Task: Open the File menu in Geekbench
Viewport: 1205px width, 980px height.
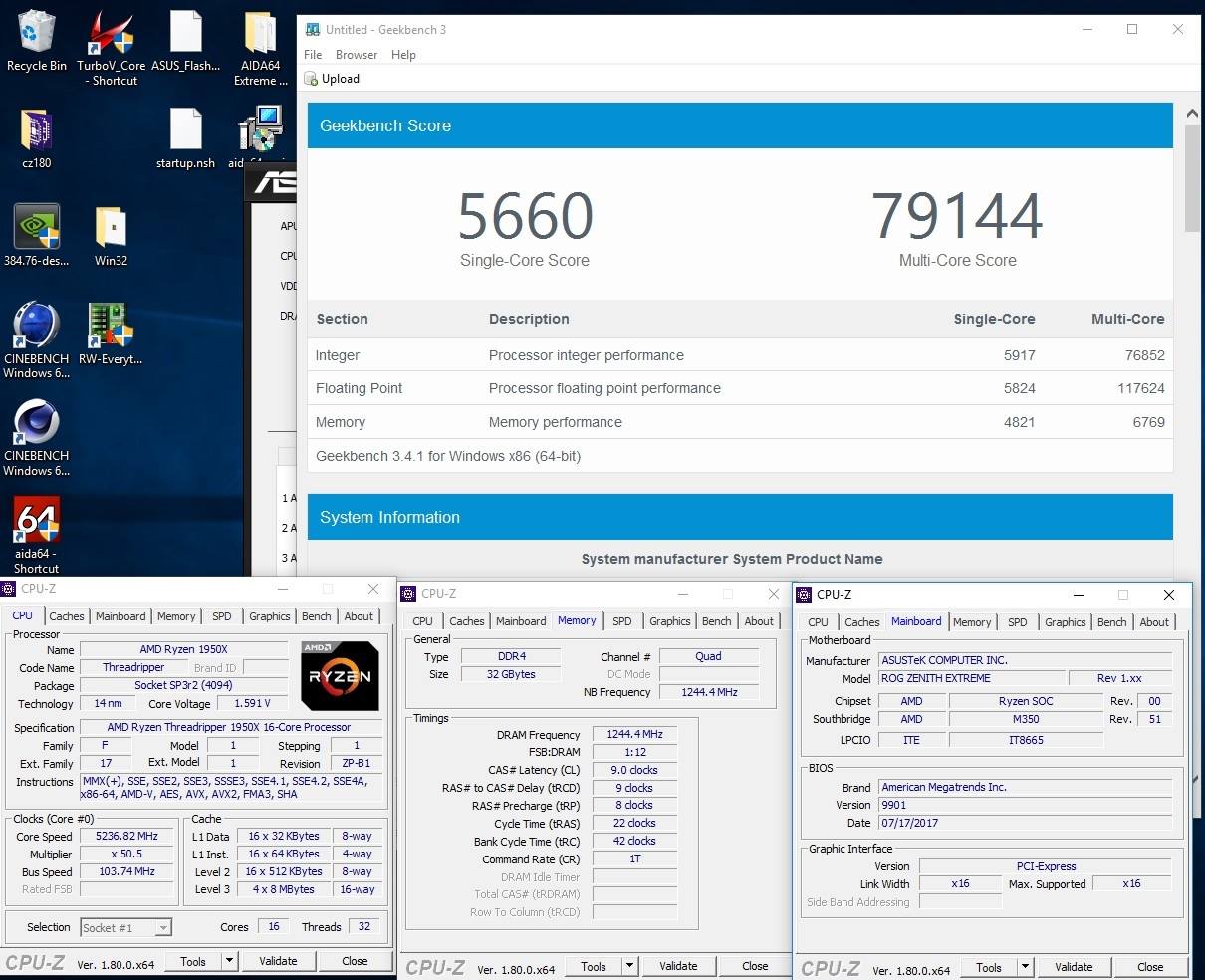Action: [x=313, y=55]
